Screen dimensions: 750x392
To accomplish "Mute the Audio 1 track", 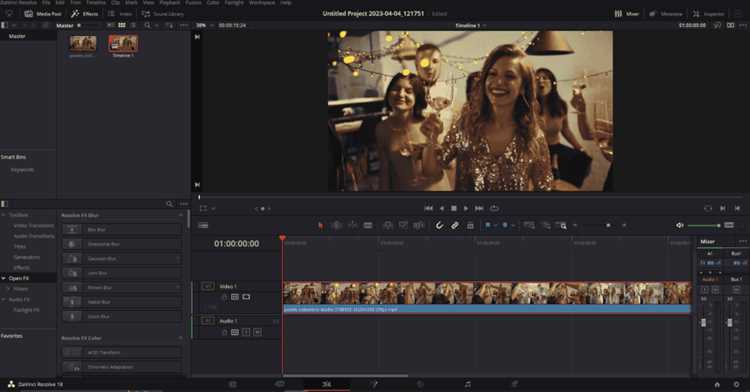I will click(x=257, y=332).
